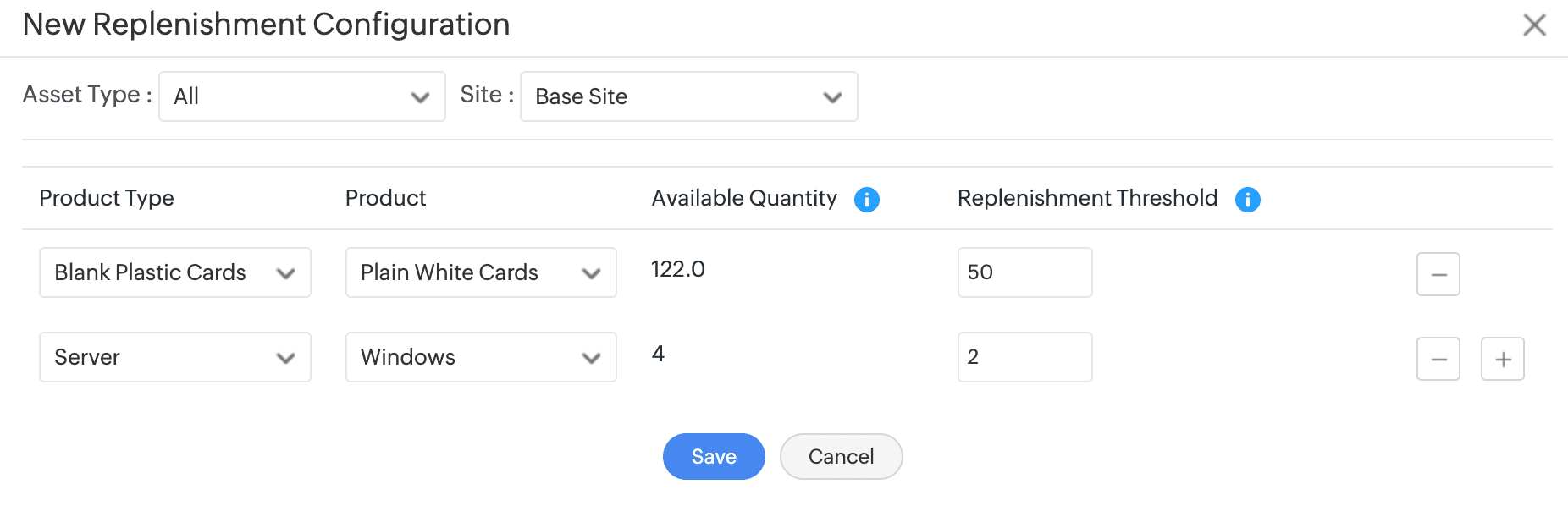Show the Available Quantity info tooltip

(x=866, y=200)
